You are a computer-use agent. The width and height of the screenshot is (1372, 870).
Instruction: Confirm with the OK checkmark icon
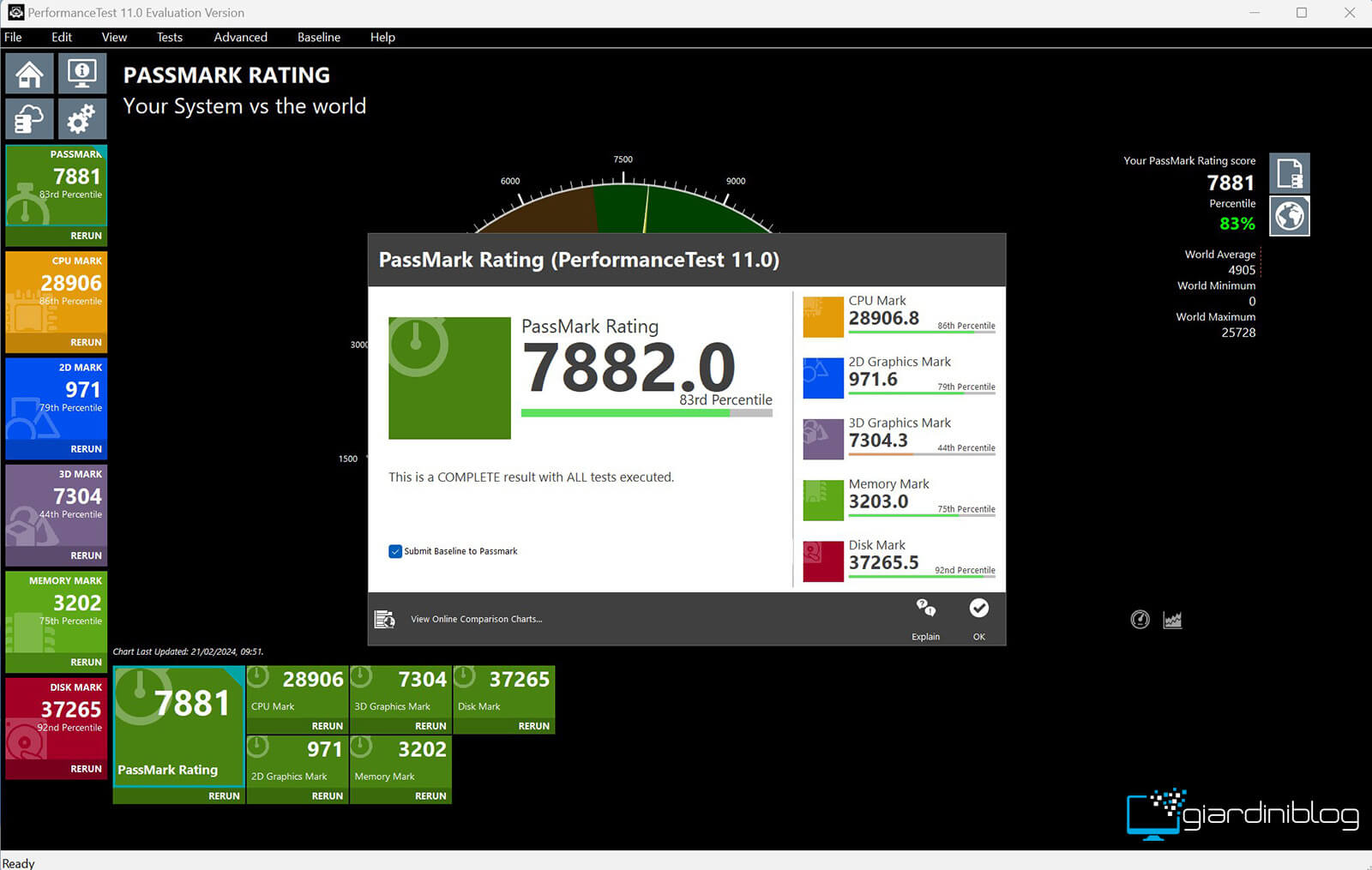[x=978, y=608]
